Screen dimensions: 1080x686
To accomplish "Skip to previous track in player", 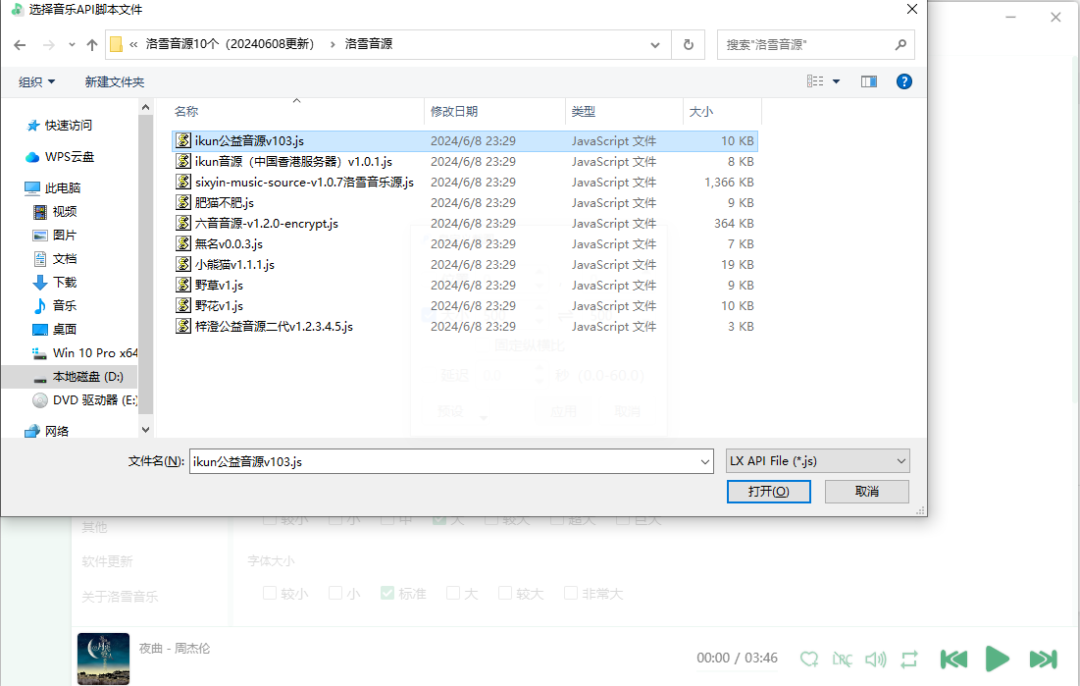I will [954, 659].
